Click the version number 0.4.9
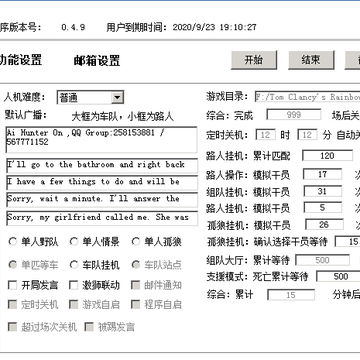The height and width of the screenshot is (360, 360). click(73, 27)
